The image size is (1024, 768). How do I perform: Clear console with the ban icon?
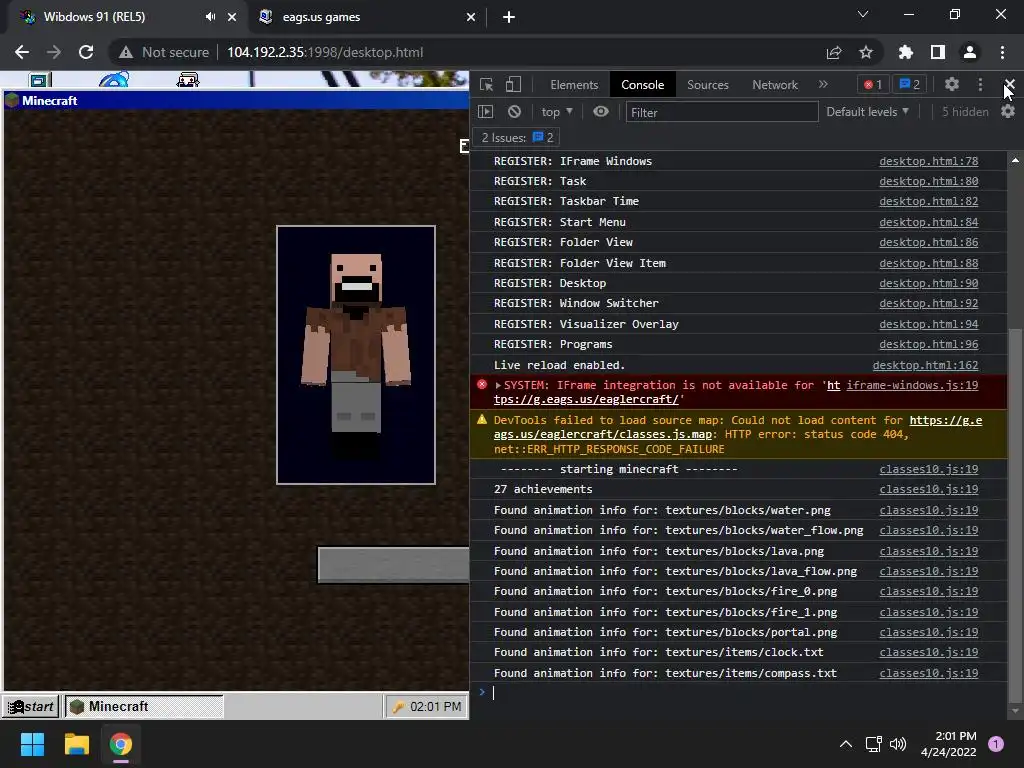[515, 112]
